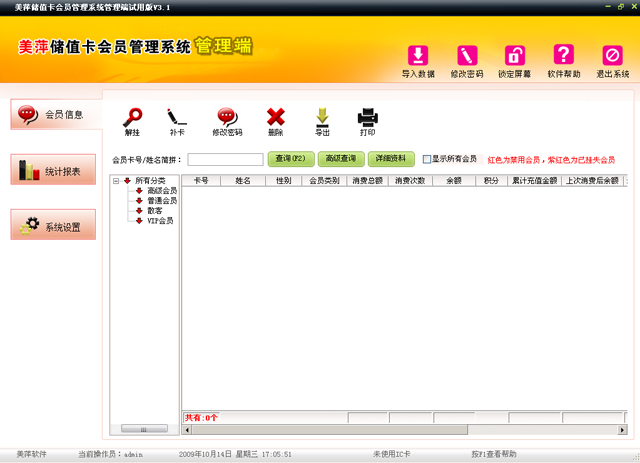Click the 锁定屏幕 lock icon

515,57
